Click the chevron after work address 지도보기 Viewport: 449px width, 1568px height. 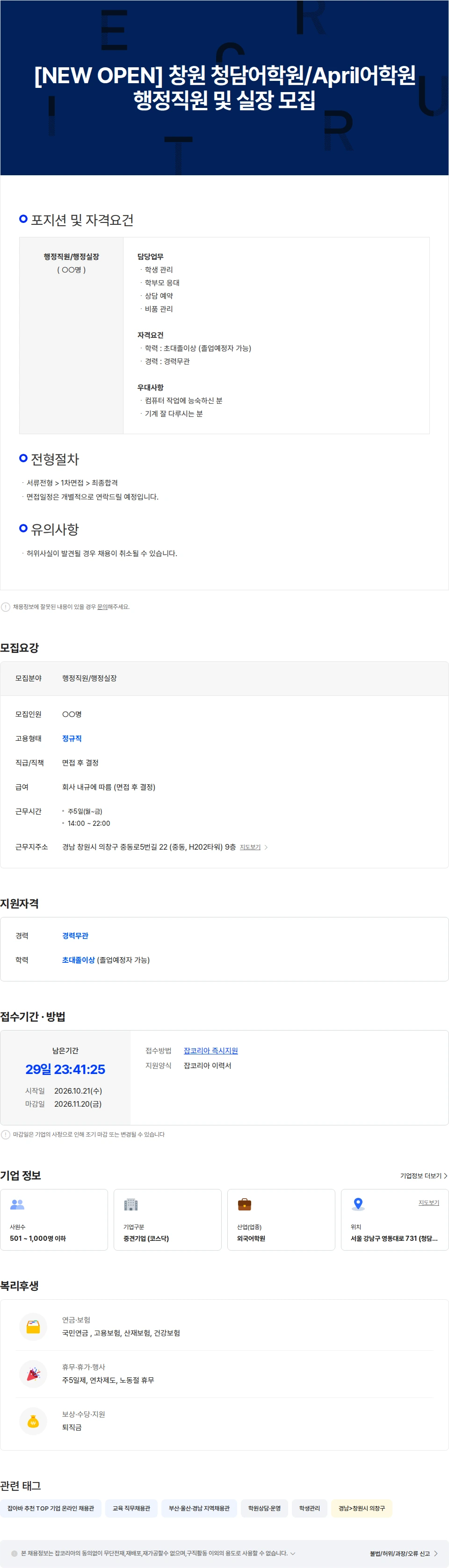[x=266, y=847]
